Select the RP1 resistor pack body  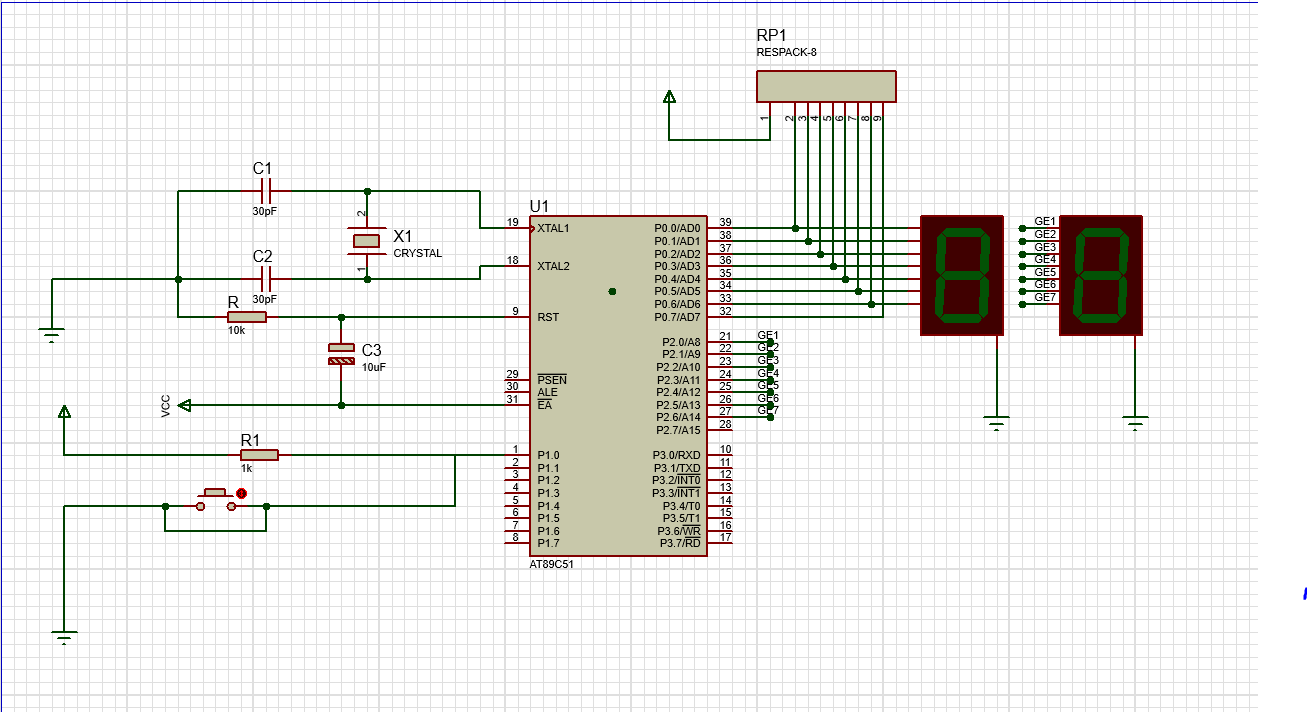[826, 87]
